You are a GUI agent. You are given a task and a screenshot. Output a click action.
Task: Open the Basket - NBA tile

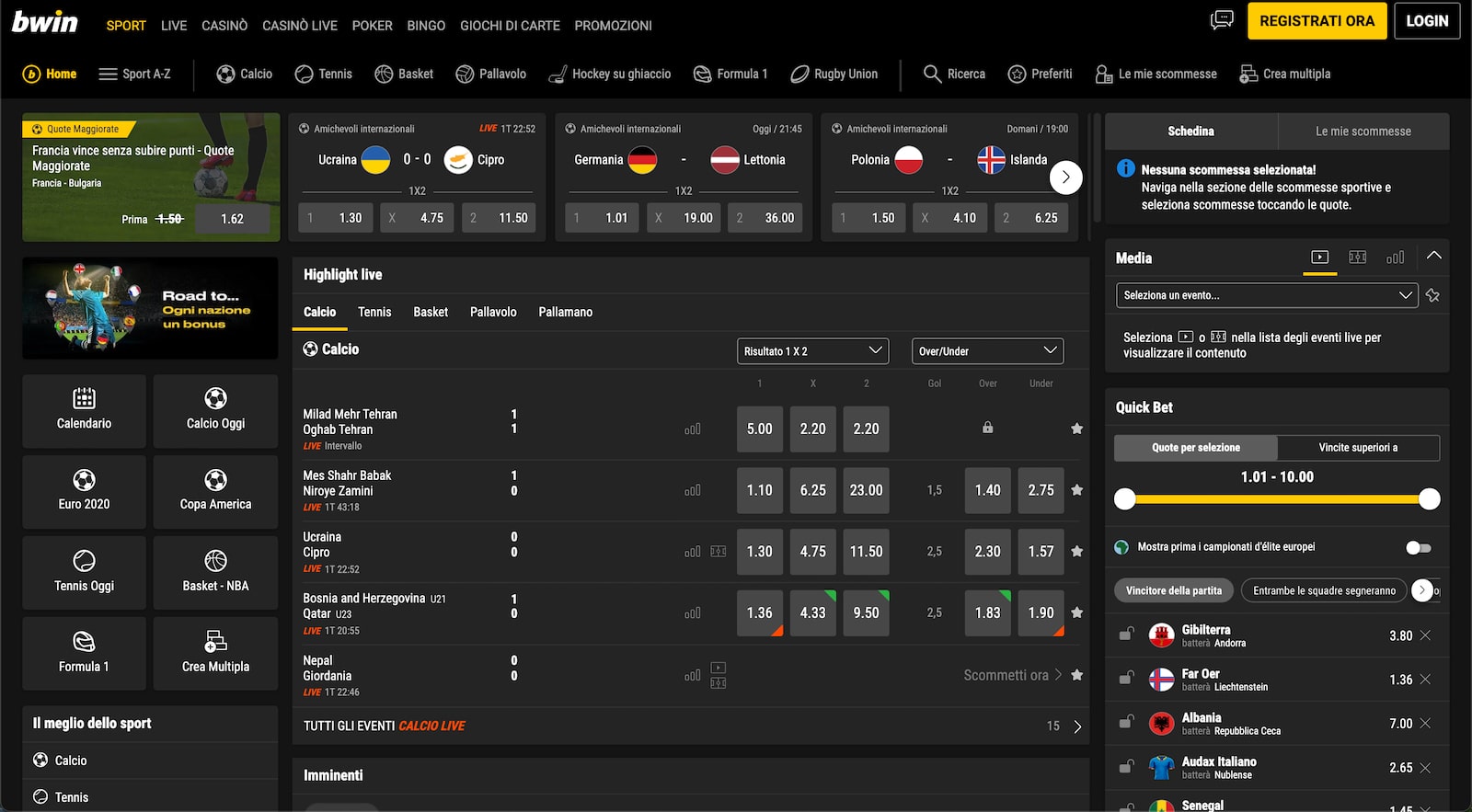215,573
